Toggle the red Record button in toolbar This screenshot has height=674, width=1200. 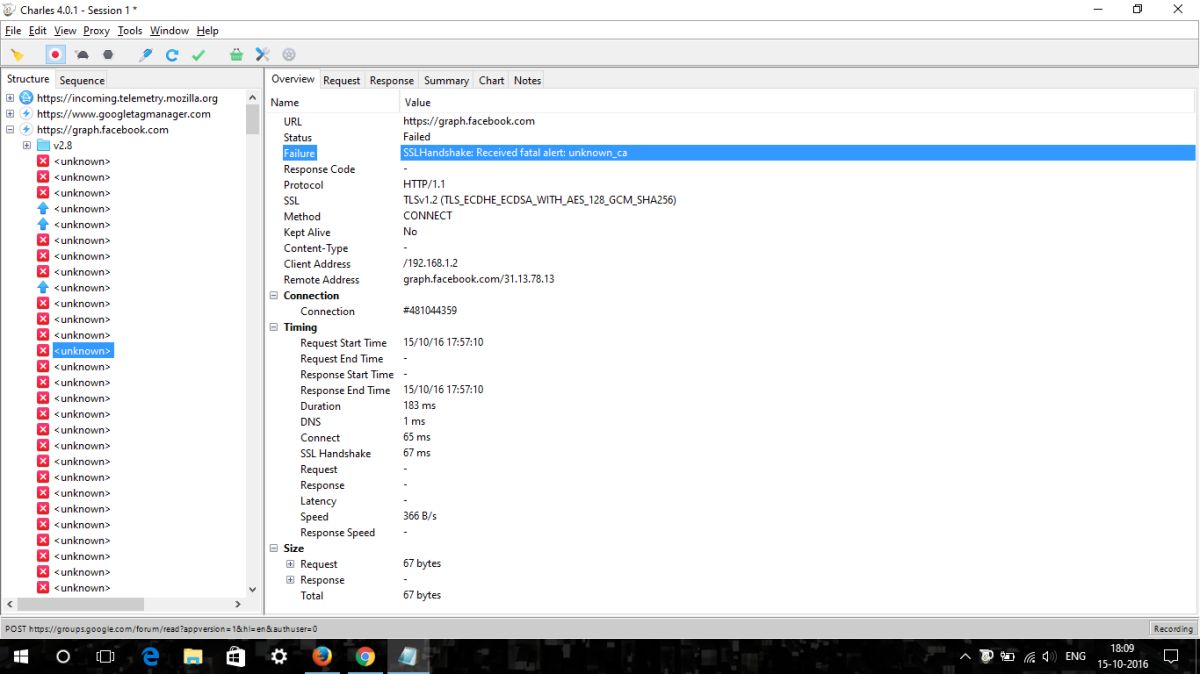(56, 55)
